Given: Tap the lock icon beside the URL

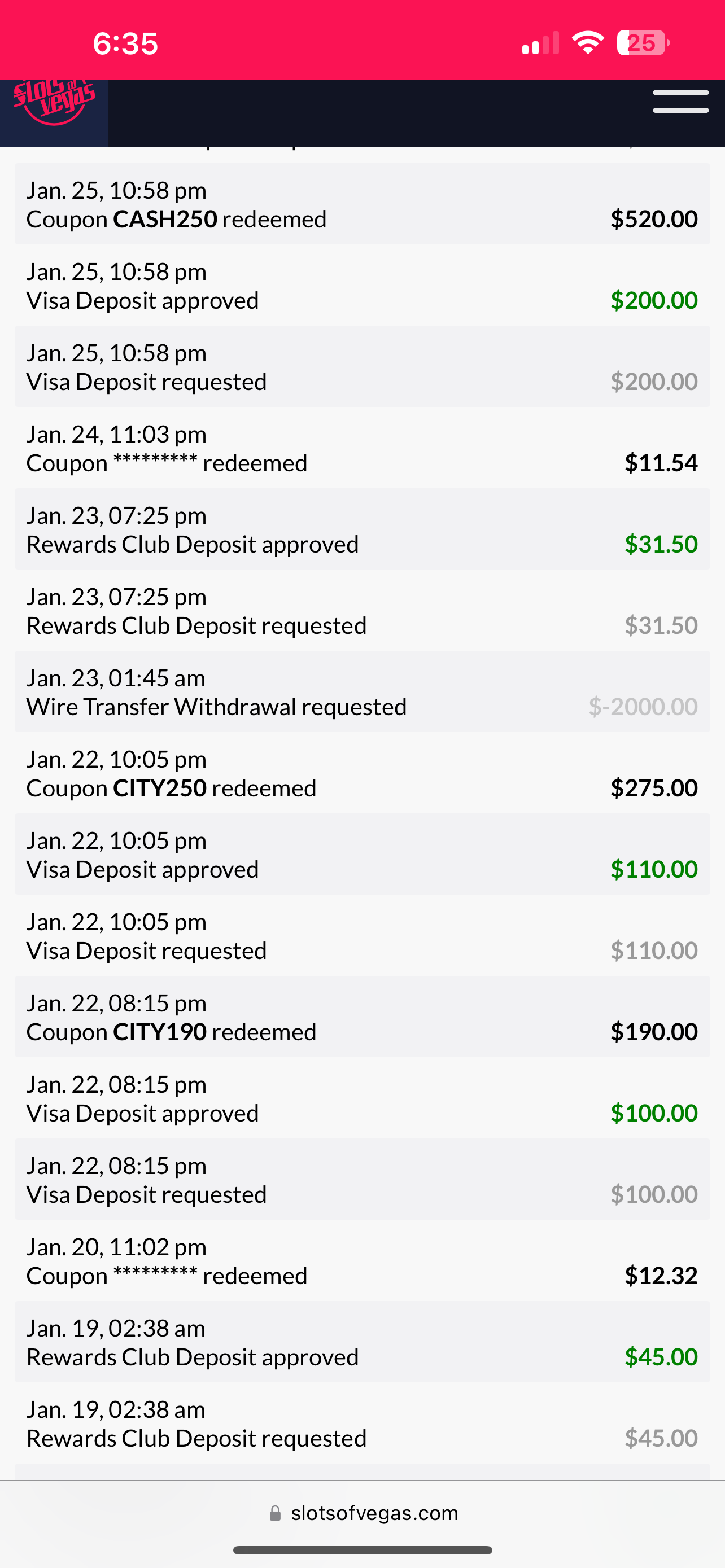Looking at the screenshot, I should click(x=275, y=1513).
